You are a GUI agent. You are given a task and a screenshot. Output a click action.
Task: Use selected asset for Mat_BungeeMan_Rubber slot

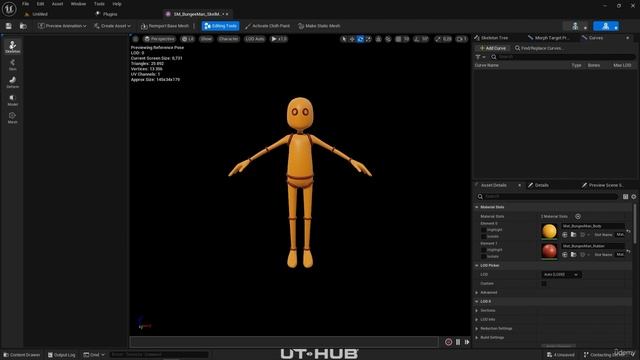565,255
